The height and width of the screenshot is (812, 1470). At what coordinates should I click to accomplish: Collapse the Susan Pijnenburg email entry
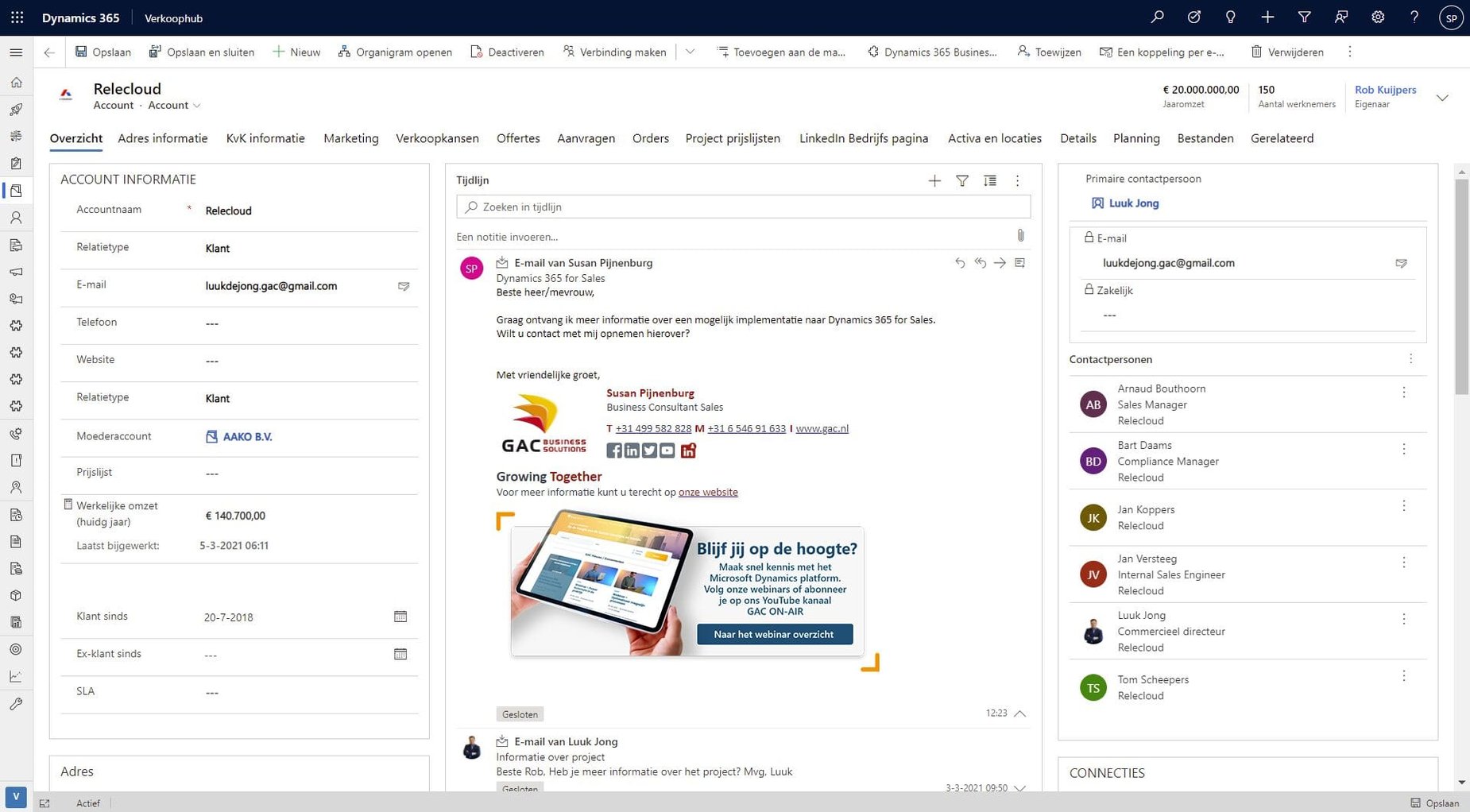(1020, 713)
